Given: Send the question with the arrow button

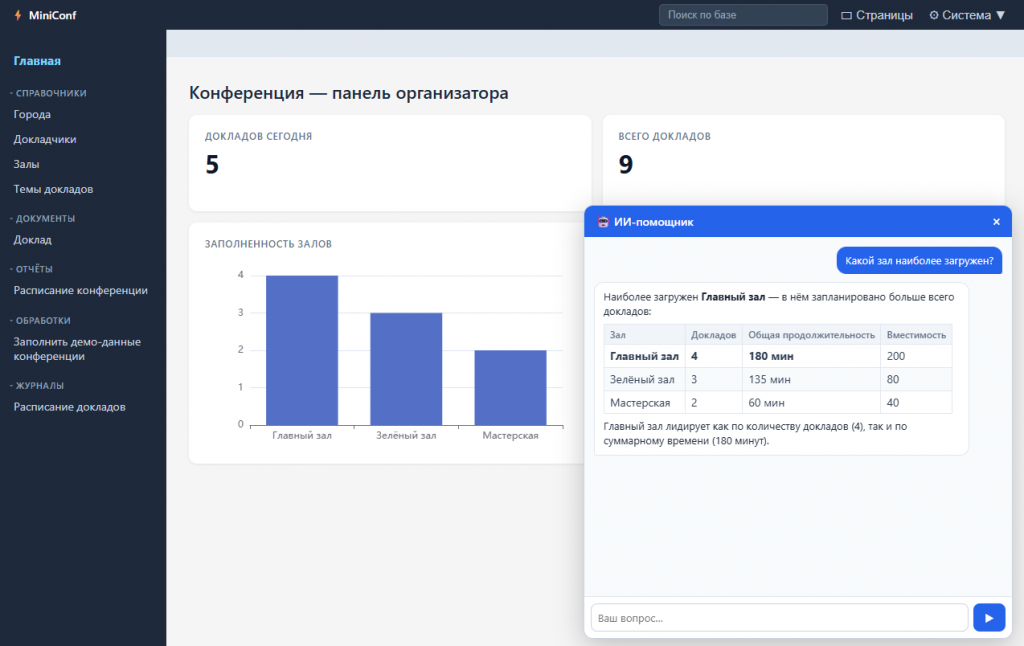Looking at the screenshot, I should click(x=989, y=618).
